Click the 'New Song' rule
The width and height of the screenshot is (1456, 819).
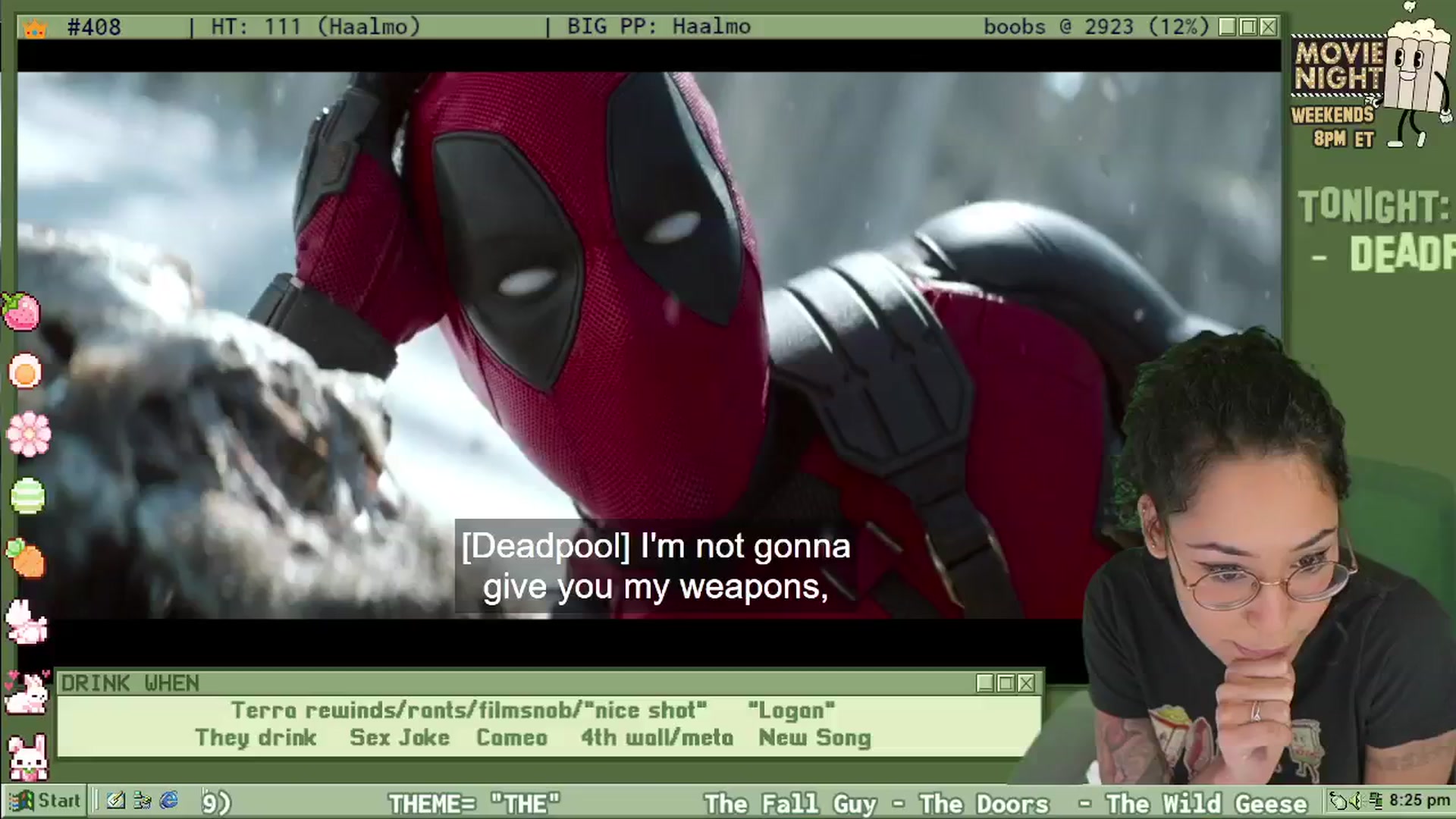pos(814,738)
